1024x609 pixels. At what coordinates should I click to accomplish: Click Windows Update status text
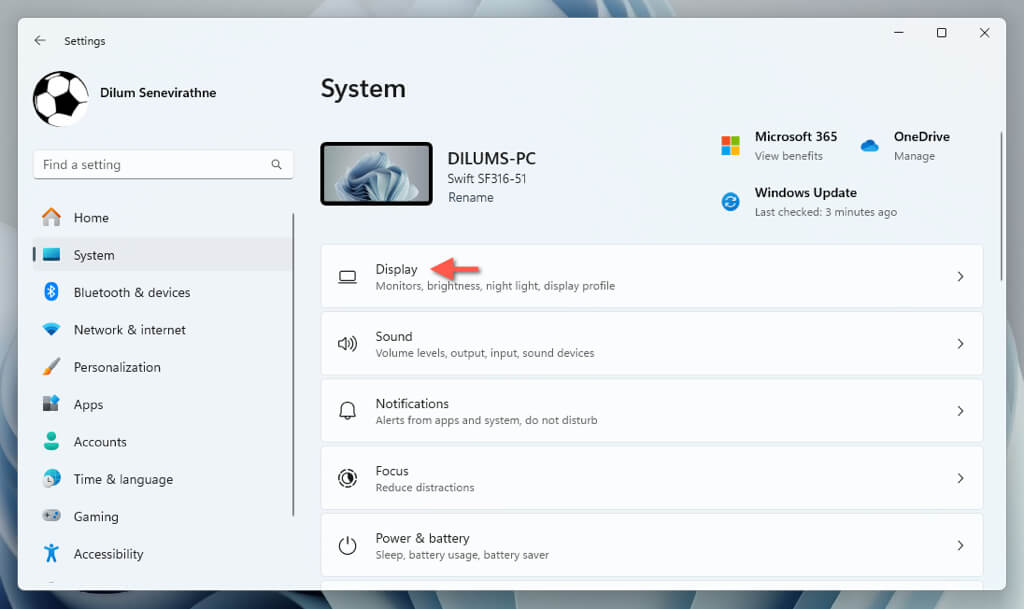pos(825,211)
